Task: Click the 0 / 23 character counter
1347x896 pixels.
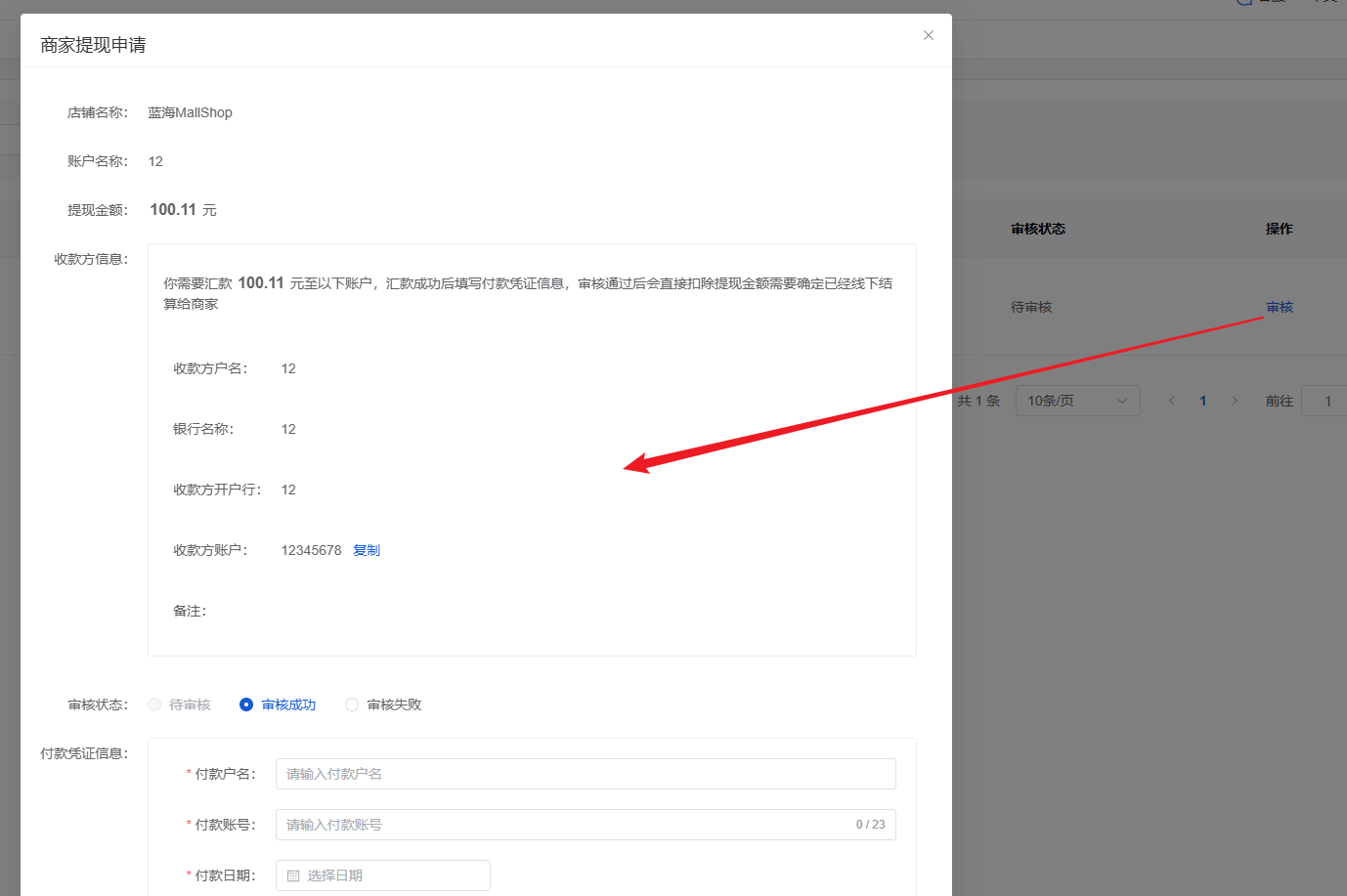Action: click(871, 825)
